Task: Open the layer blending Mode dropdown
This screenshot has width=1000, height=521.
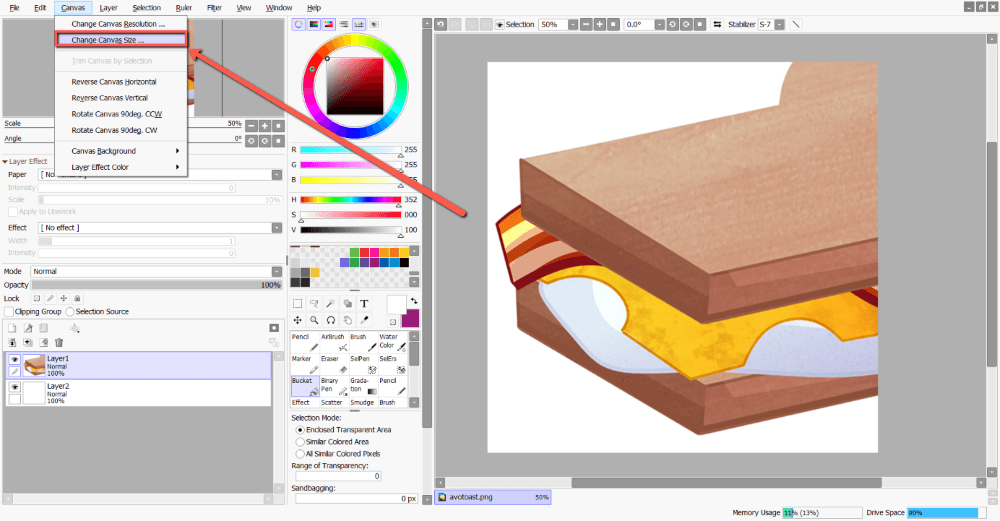Action: (x=156, y=271)
